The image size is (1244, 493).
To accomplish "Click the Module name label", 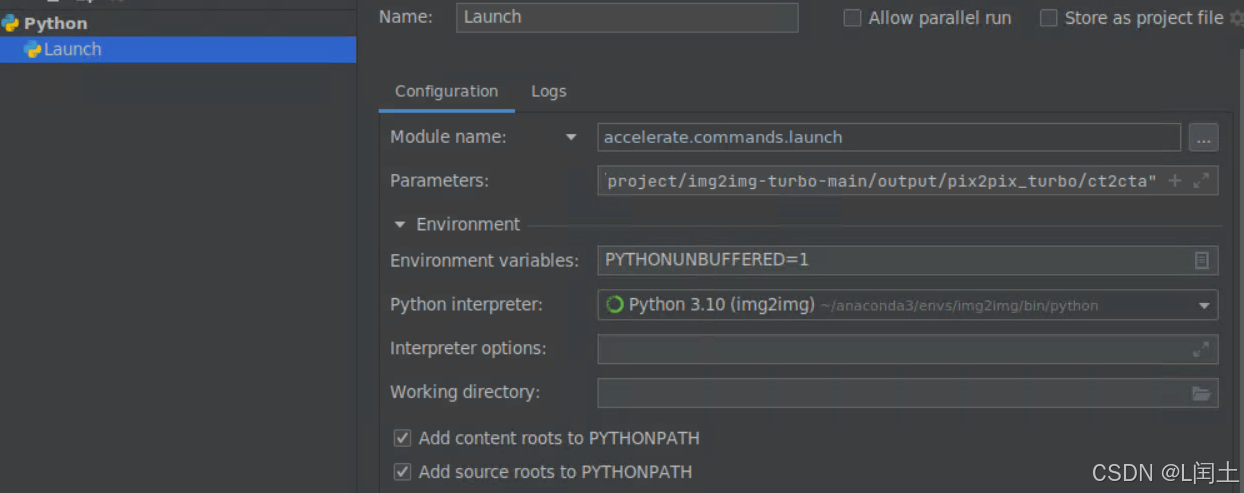I will [448, 137].
